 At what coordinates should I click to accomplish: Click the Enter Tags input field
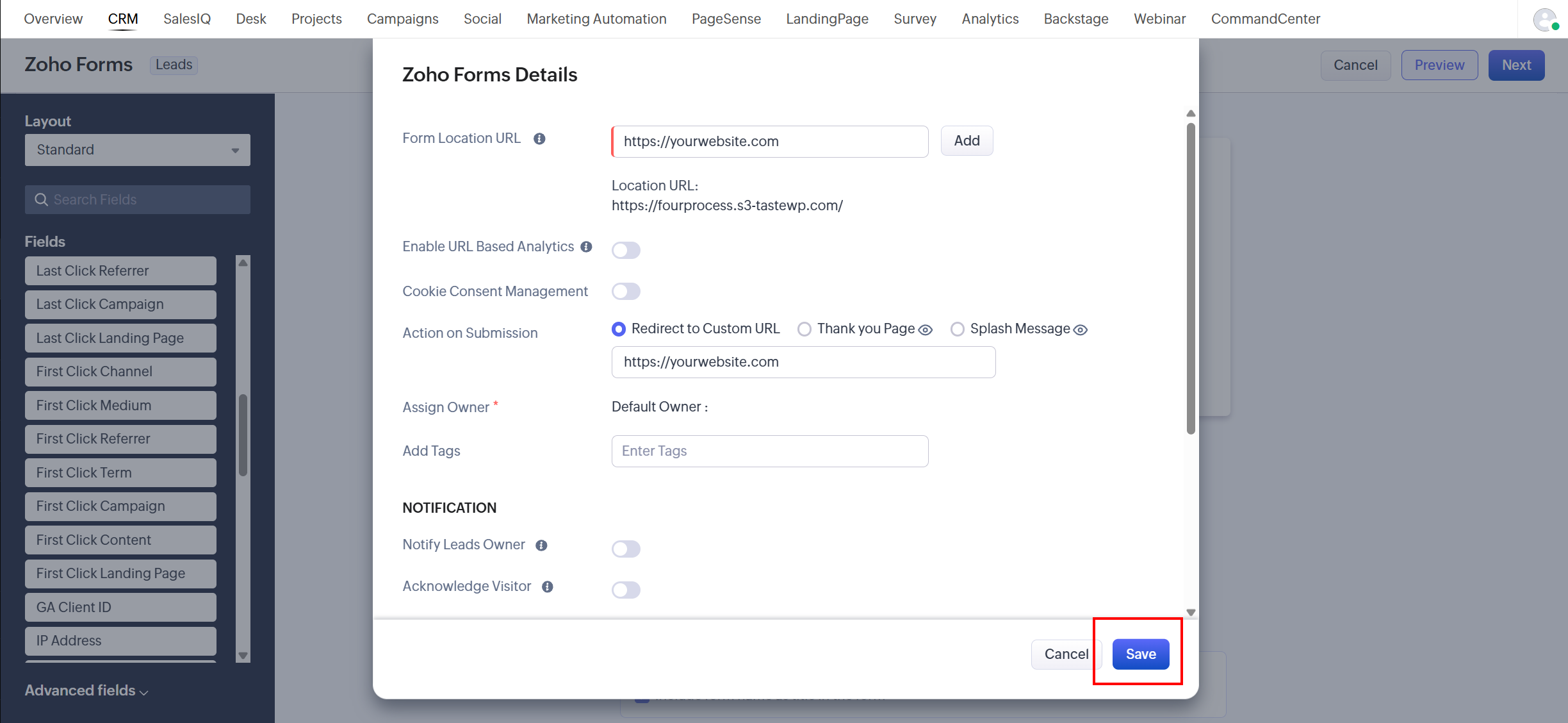point(770,451)
